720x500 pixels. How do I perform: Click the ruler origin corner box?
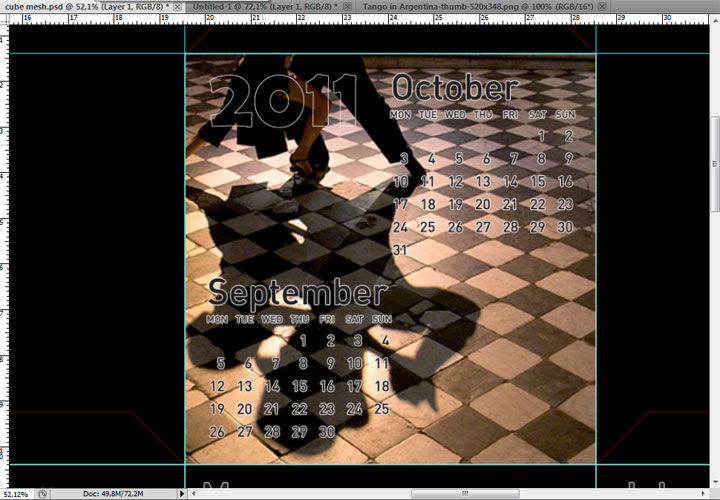point(4,18)
